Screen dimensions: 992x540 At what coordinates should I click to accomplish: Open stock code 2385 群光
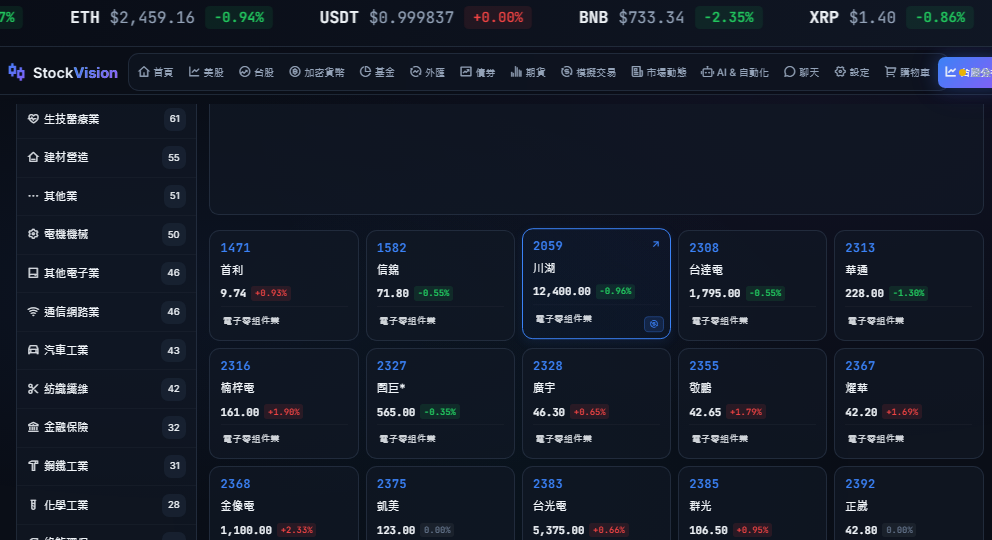[x=704, y=484]
